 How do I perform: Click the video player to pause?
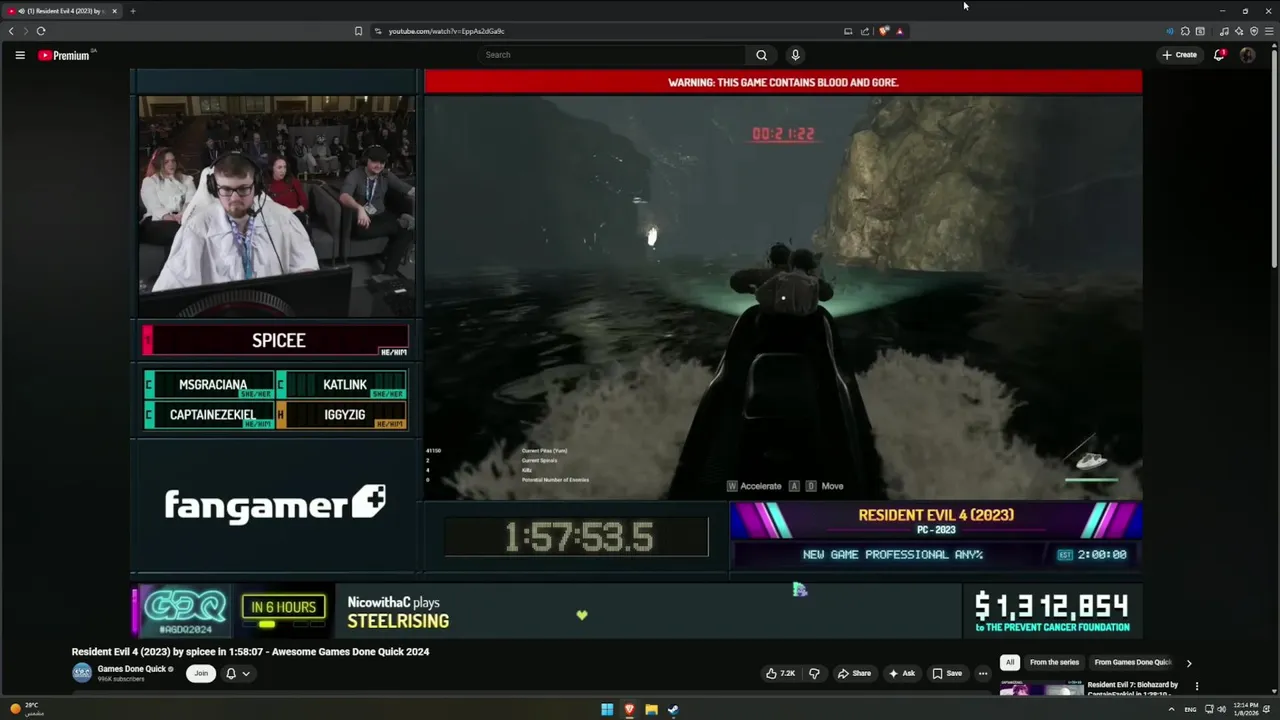point(636,355)
